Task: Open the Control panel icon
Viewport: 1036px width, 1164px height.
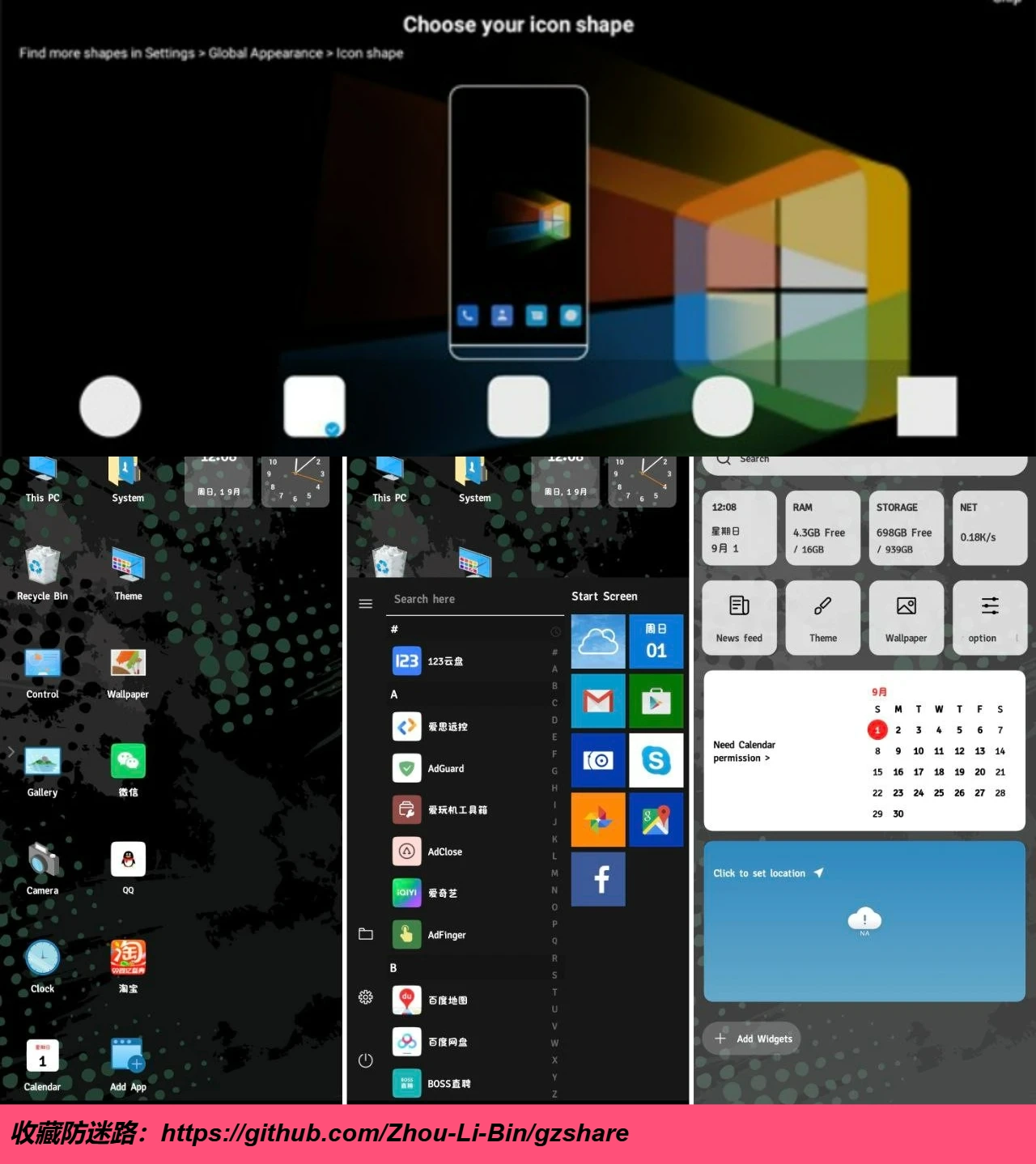Action: tap(42, 672)
